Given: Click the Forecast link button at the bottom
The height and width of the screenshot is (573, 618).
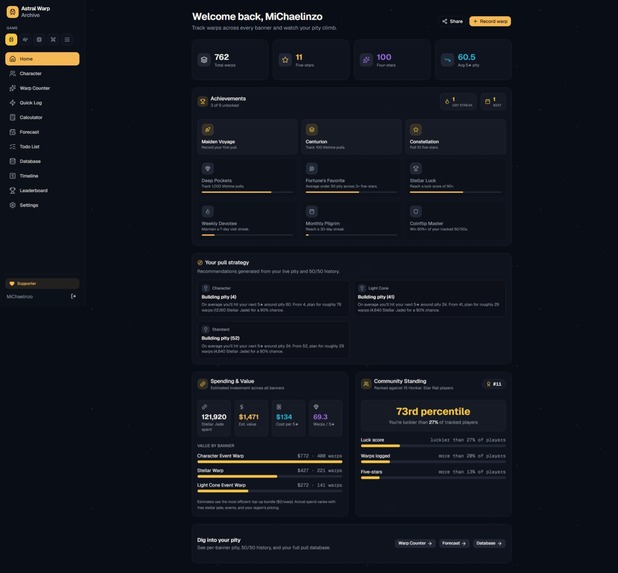Looking at the screenshot, I should [454, 543].
